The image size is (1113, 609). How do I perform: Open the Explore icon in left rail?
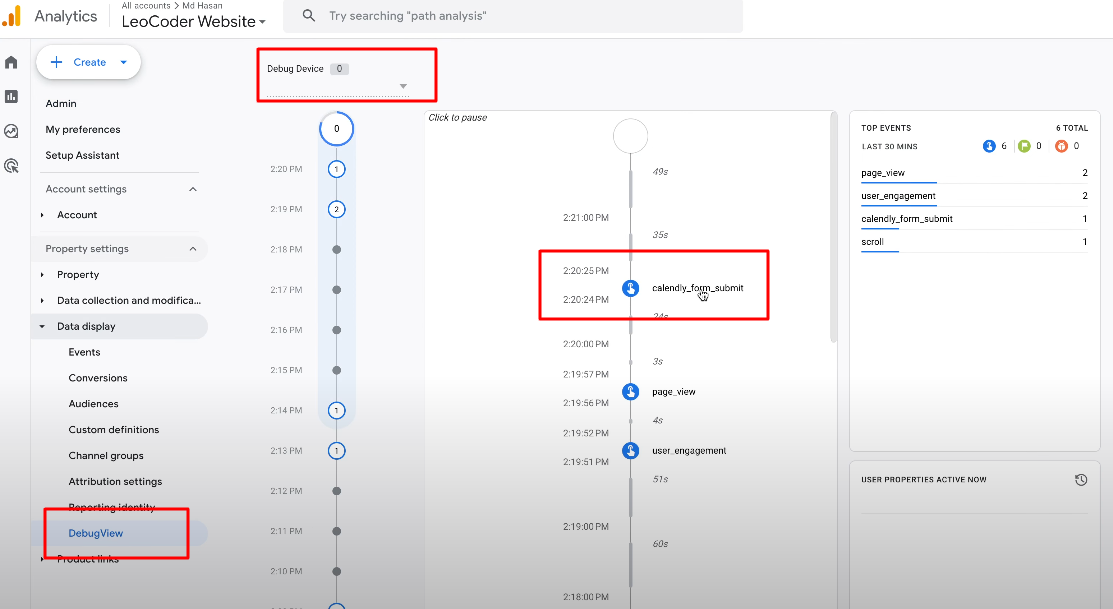click(x=11, y=131)
